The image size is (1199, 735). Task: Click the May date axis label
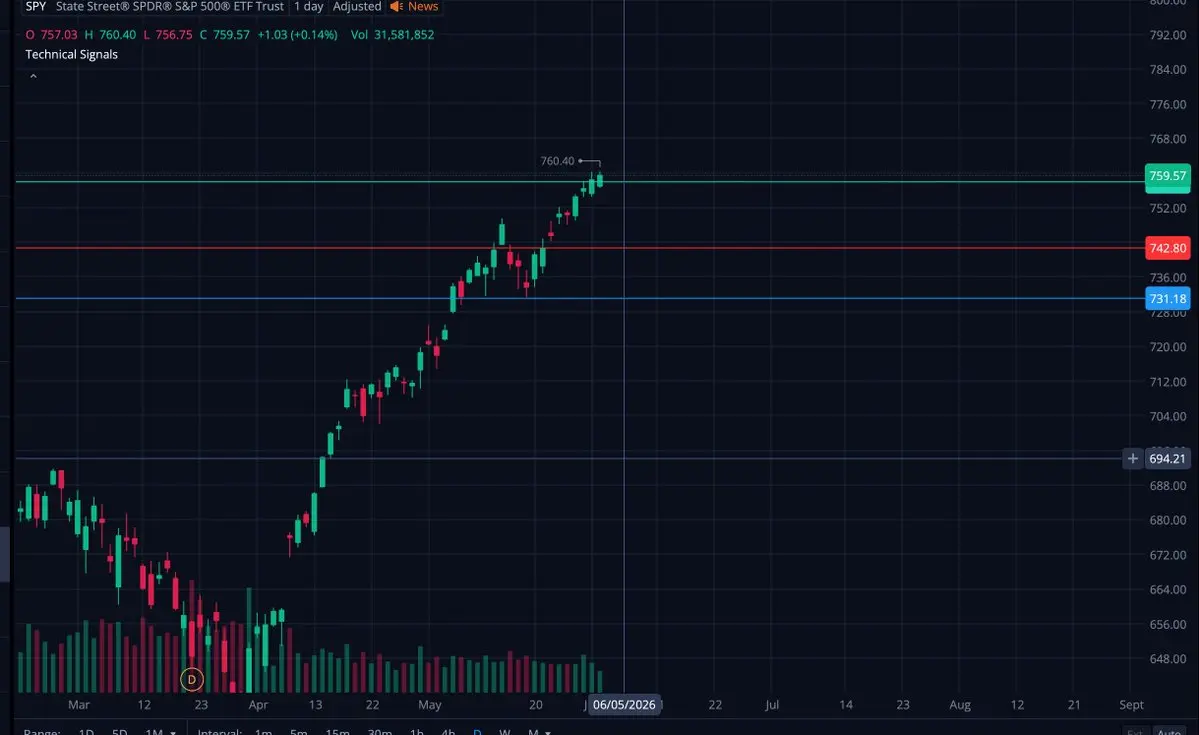[x=430, y=704]
